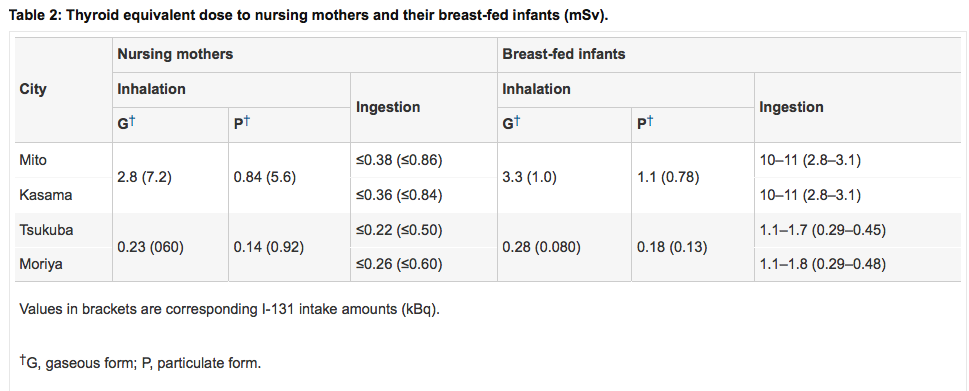Viewport: 969px width, 391px height.
Task: Click the I-131 intake amounts footnote text
Action: [229, 309]
